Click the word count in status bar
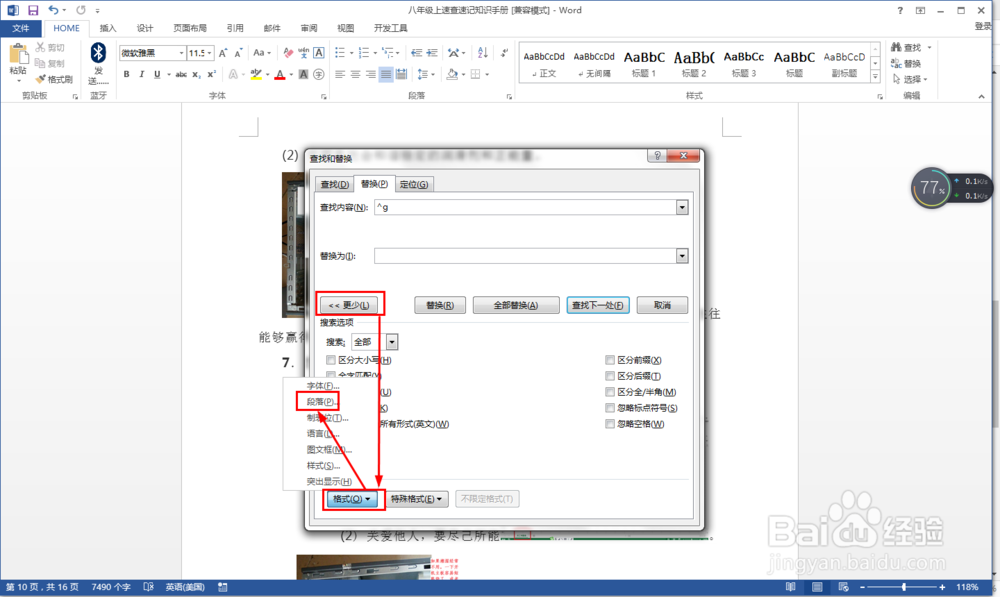This screenshot has height=597, width=1000. pos(109,588)
